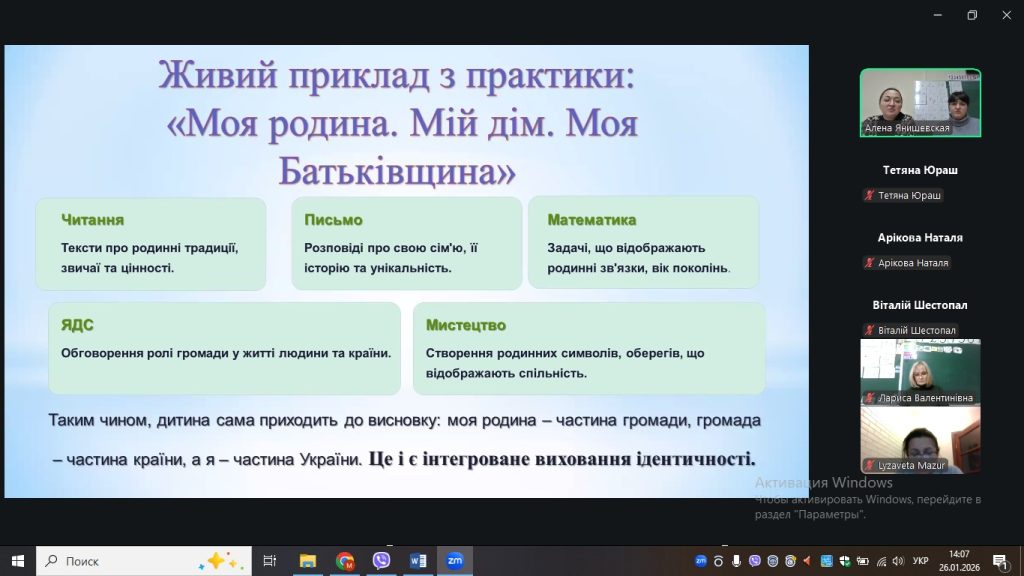This screenshot has height=576, width=1024.
Task: Launch Chrome from the taskbar
Action: click(345, 561)
